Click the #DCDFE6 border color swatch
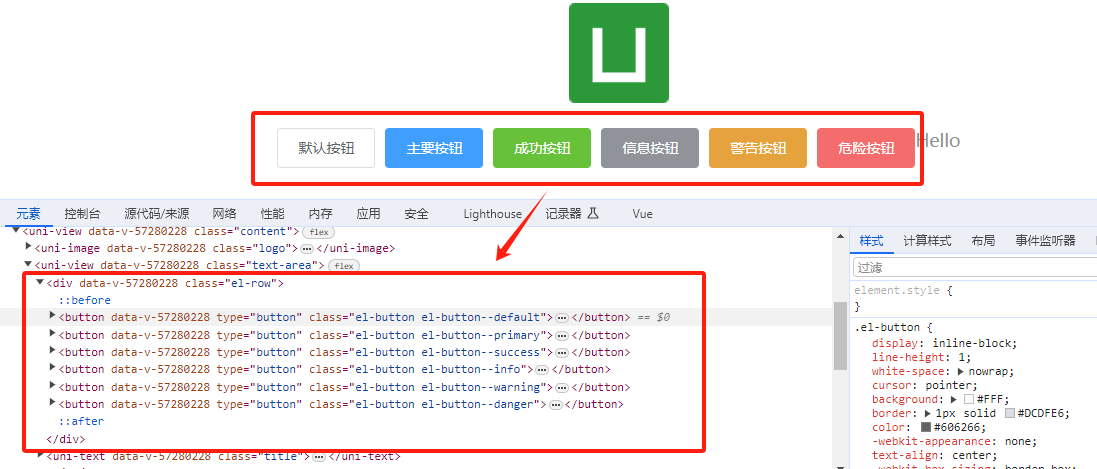Screen dimensions: 1097x469 click(x=1010, y=413)
